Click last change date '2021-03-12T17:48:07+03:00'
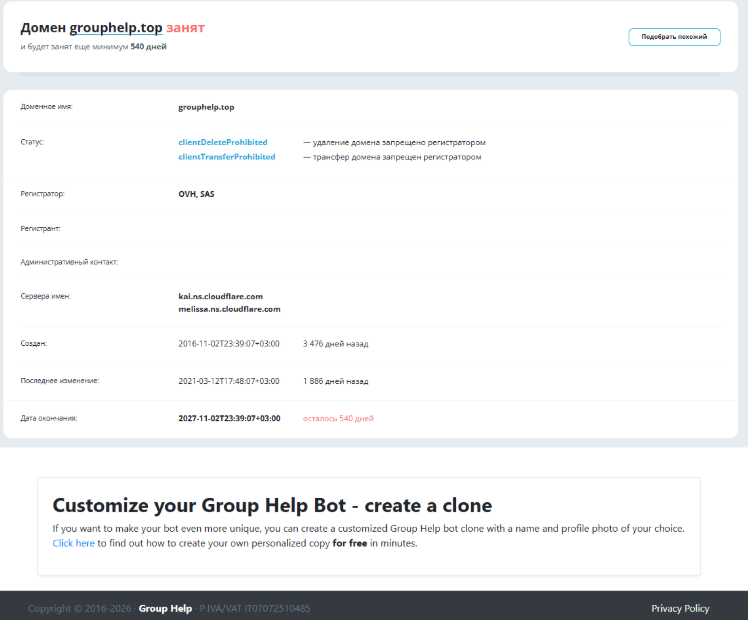 (x=229, y=381)
